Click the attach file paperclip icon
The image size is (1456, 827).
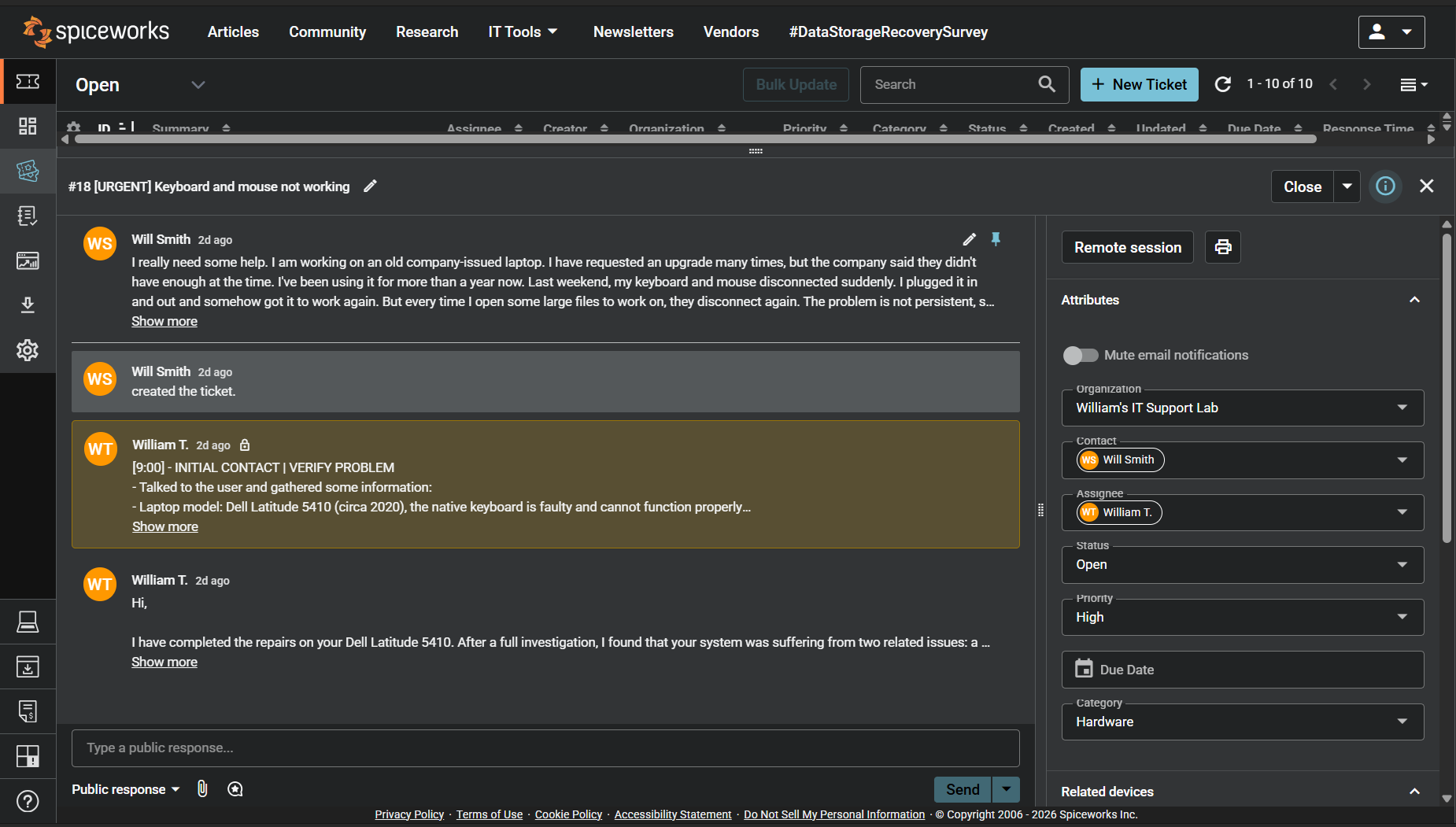click(202, 788)
